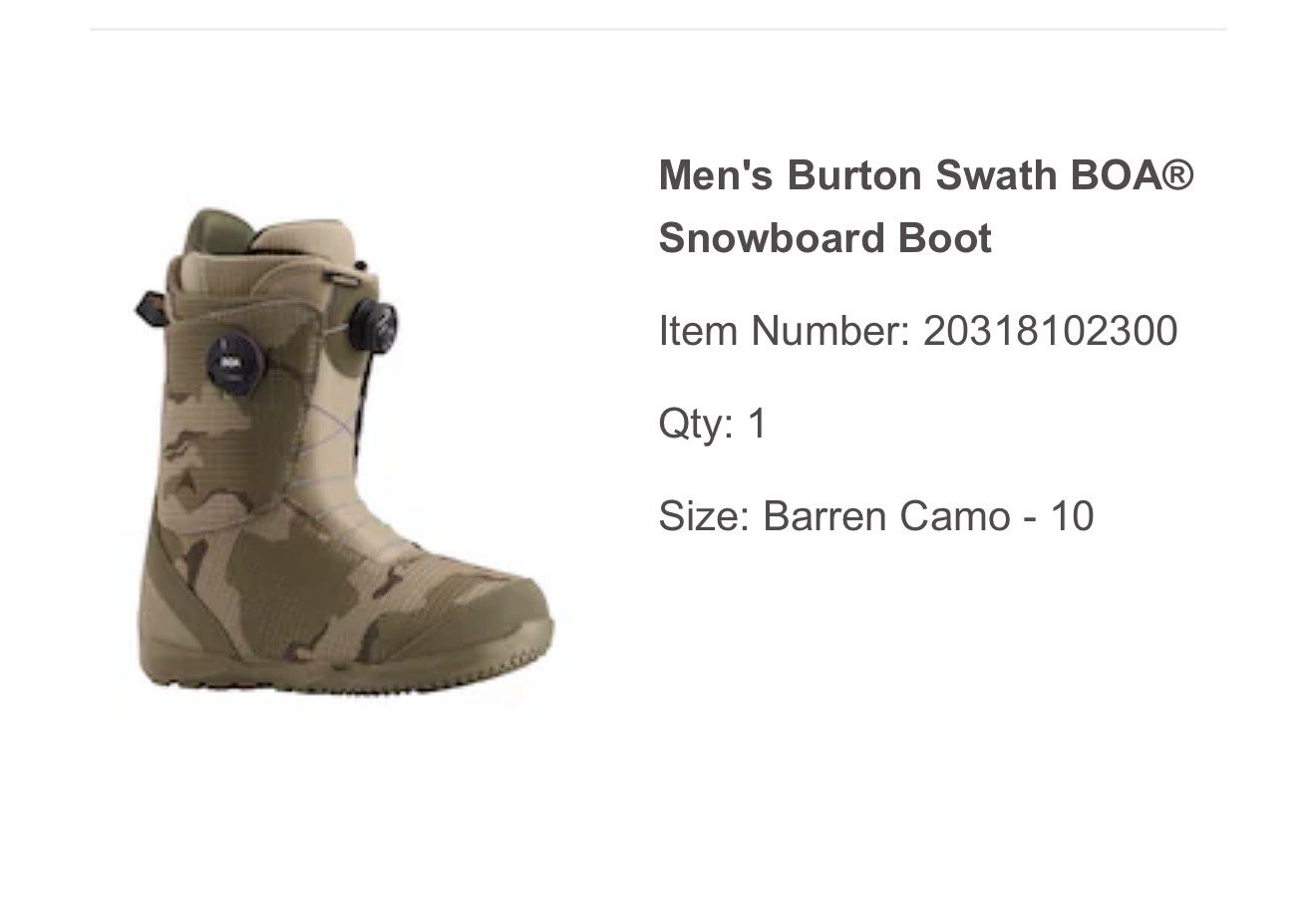Click the size value 10
Screen dimensions: 1316x902
tap(1072, 516)
